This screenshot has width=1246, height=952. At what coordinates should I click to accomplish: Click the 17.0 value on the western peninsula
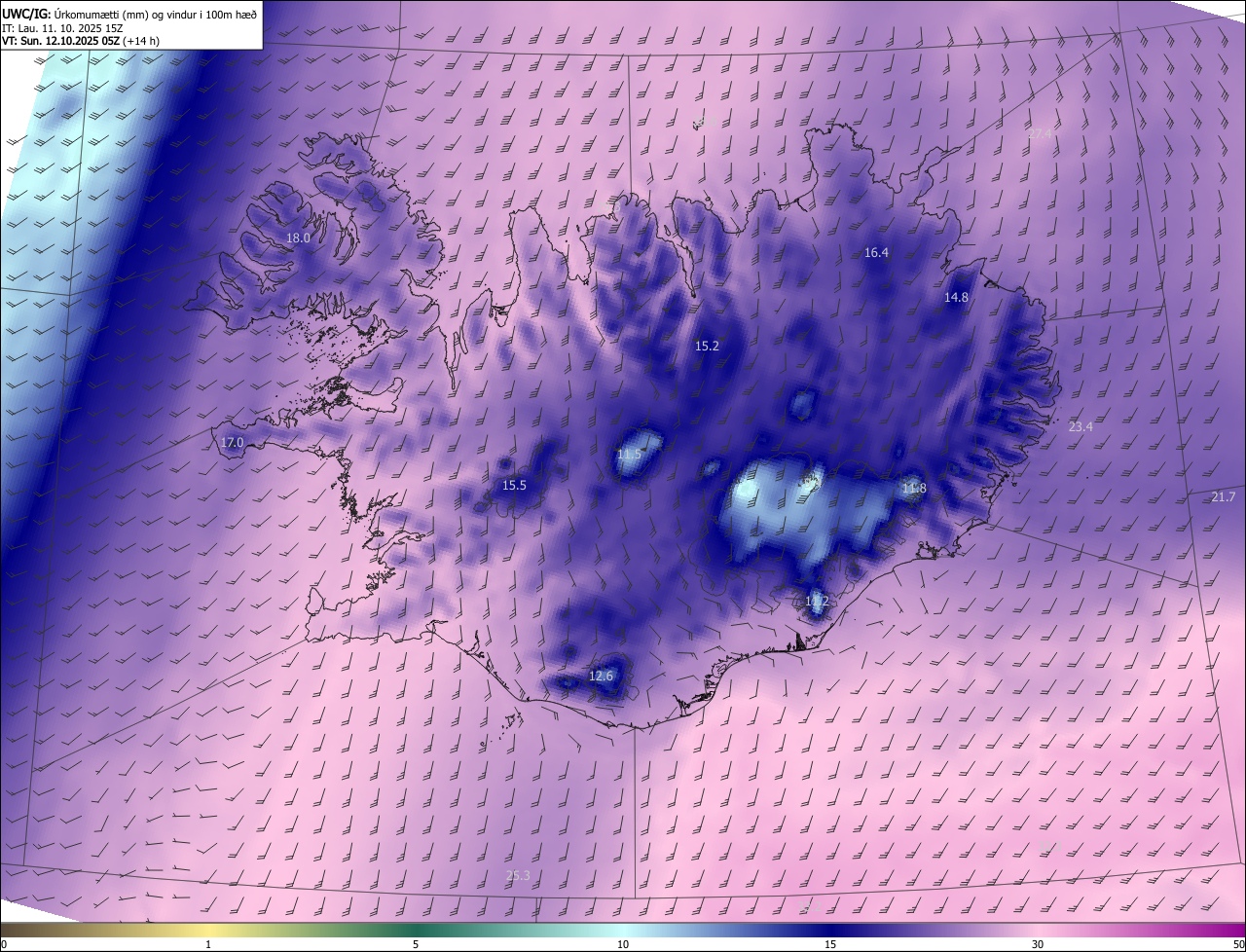pos(232,443)
